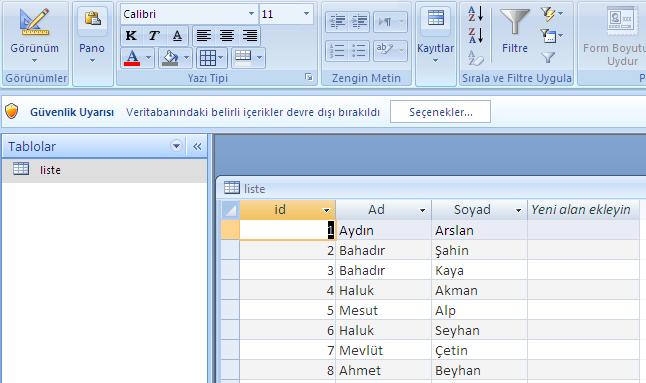
Task: Click the Aydın name cell
Action: tap(384, 230)
